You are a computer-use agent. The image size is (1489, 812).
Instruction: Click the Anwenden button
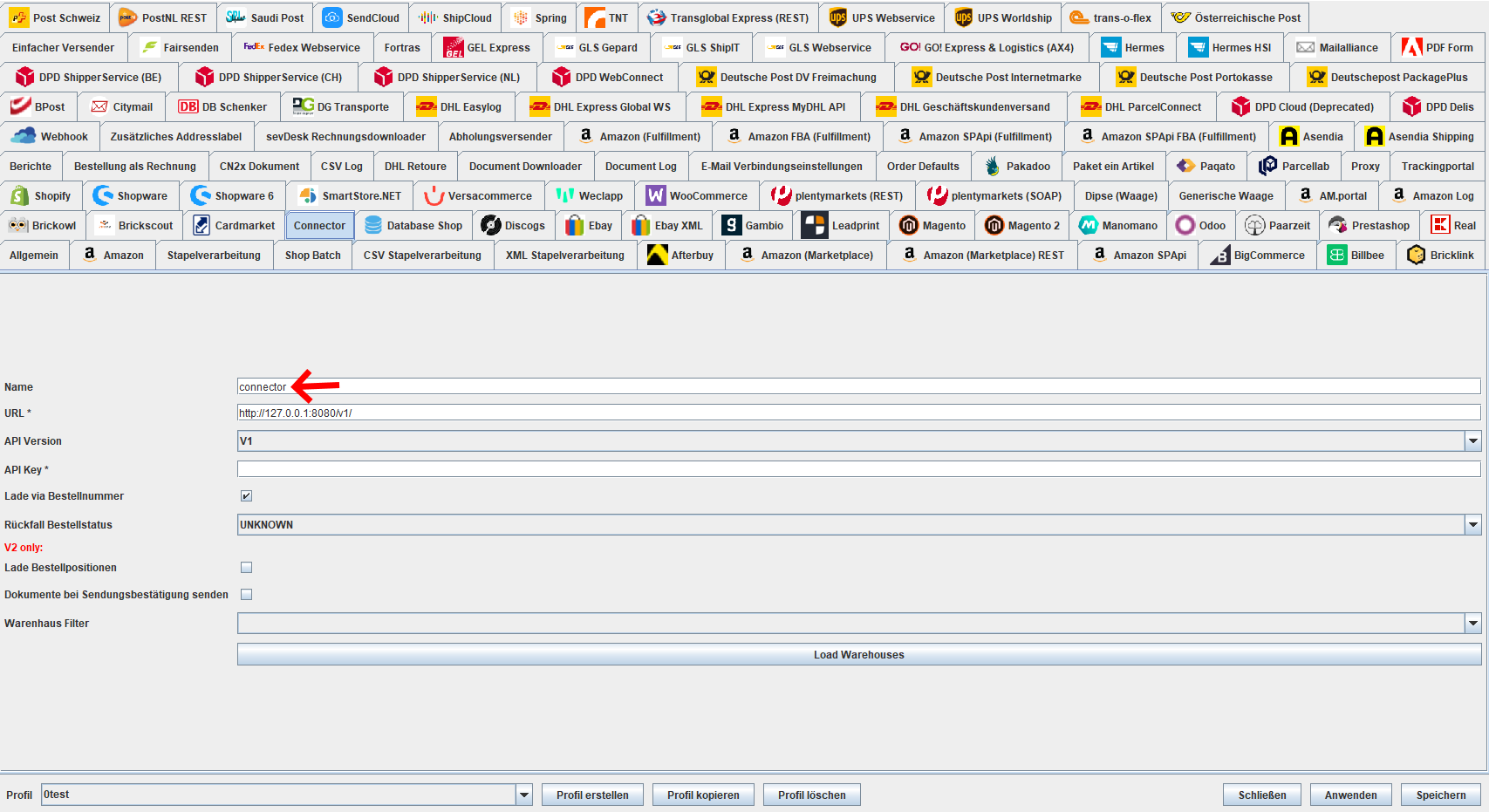[1351, 795]
